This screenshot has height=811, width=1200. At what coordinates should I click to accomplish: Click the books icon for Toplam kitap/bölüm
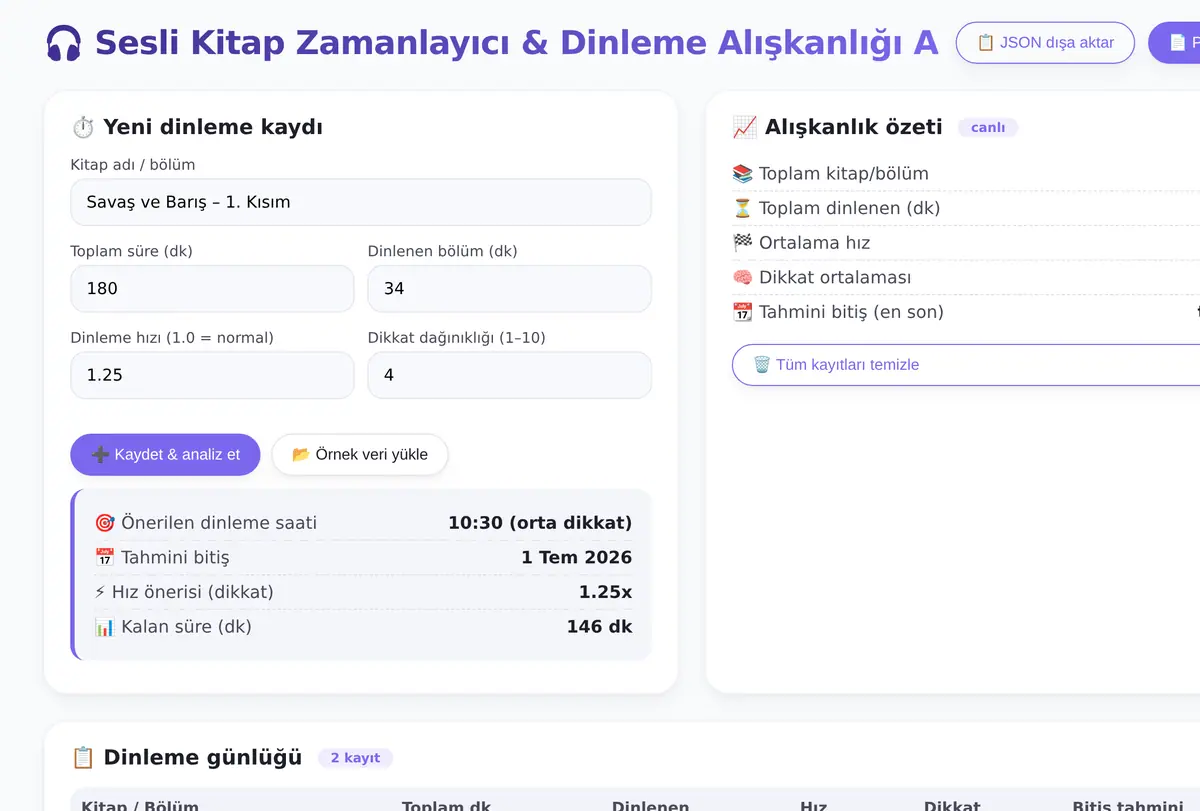[742, 174]
